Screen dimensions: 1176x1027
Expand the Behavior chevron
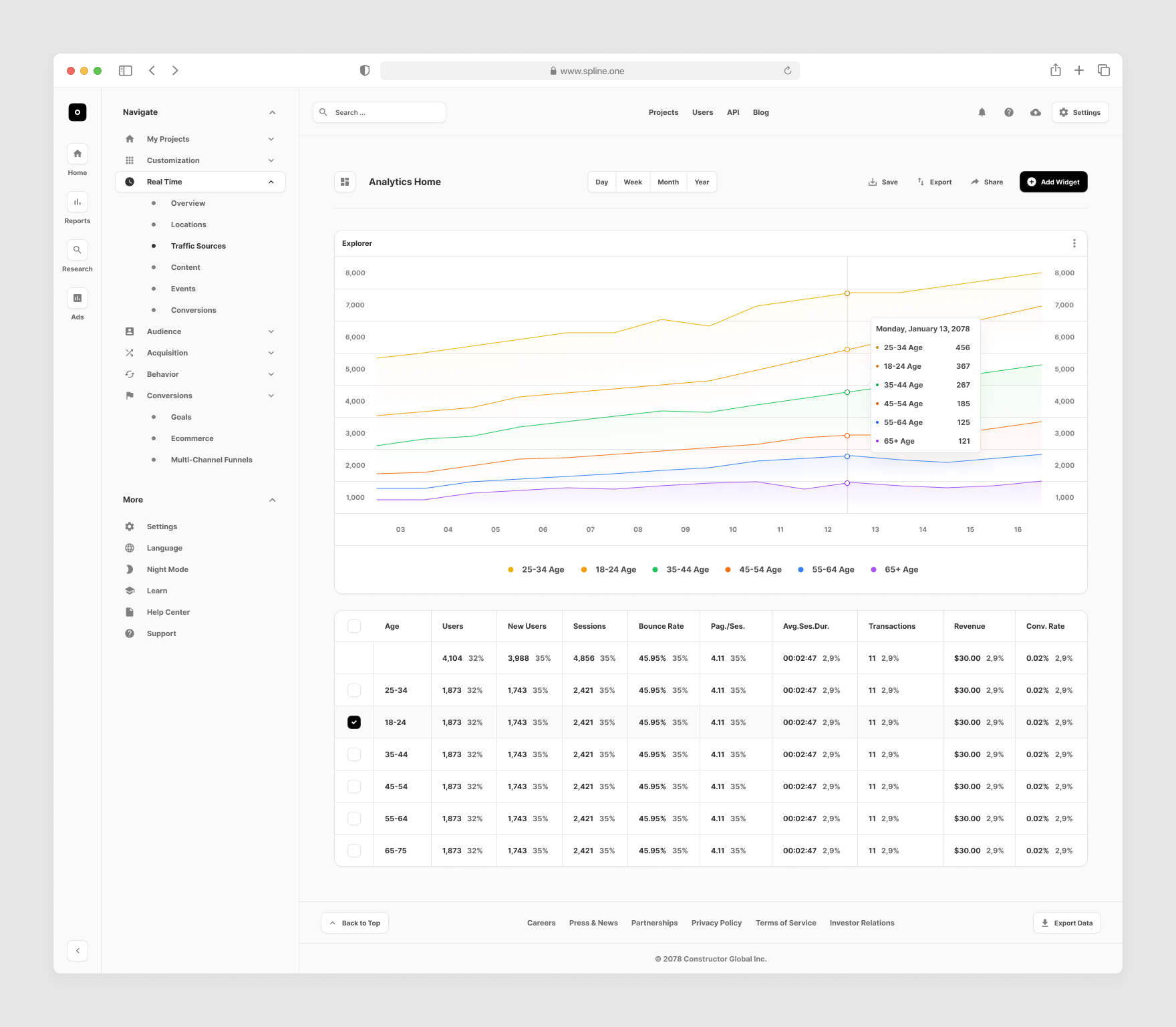[271, 374]
